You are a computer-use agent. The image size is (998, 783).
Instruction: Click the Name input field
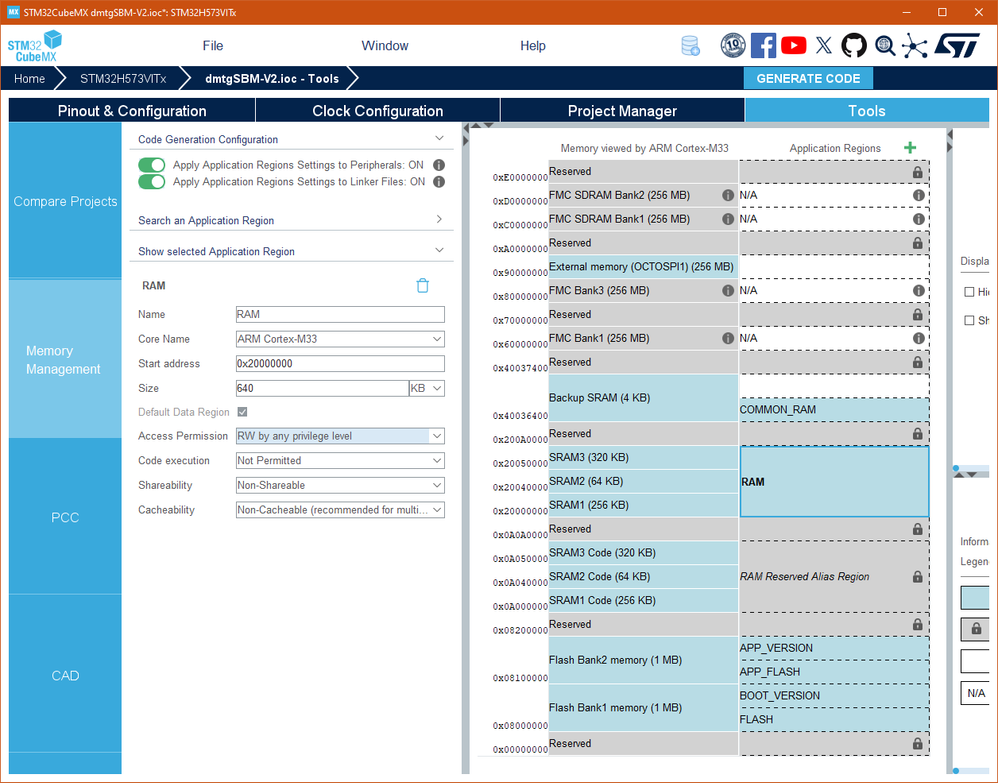point(340,314)
